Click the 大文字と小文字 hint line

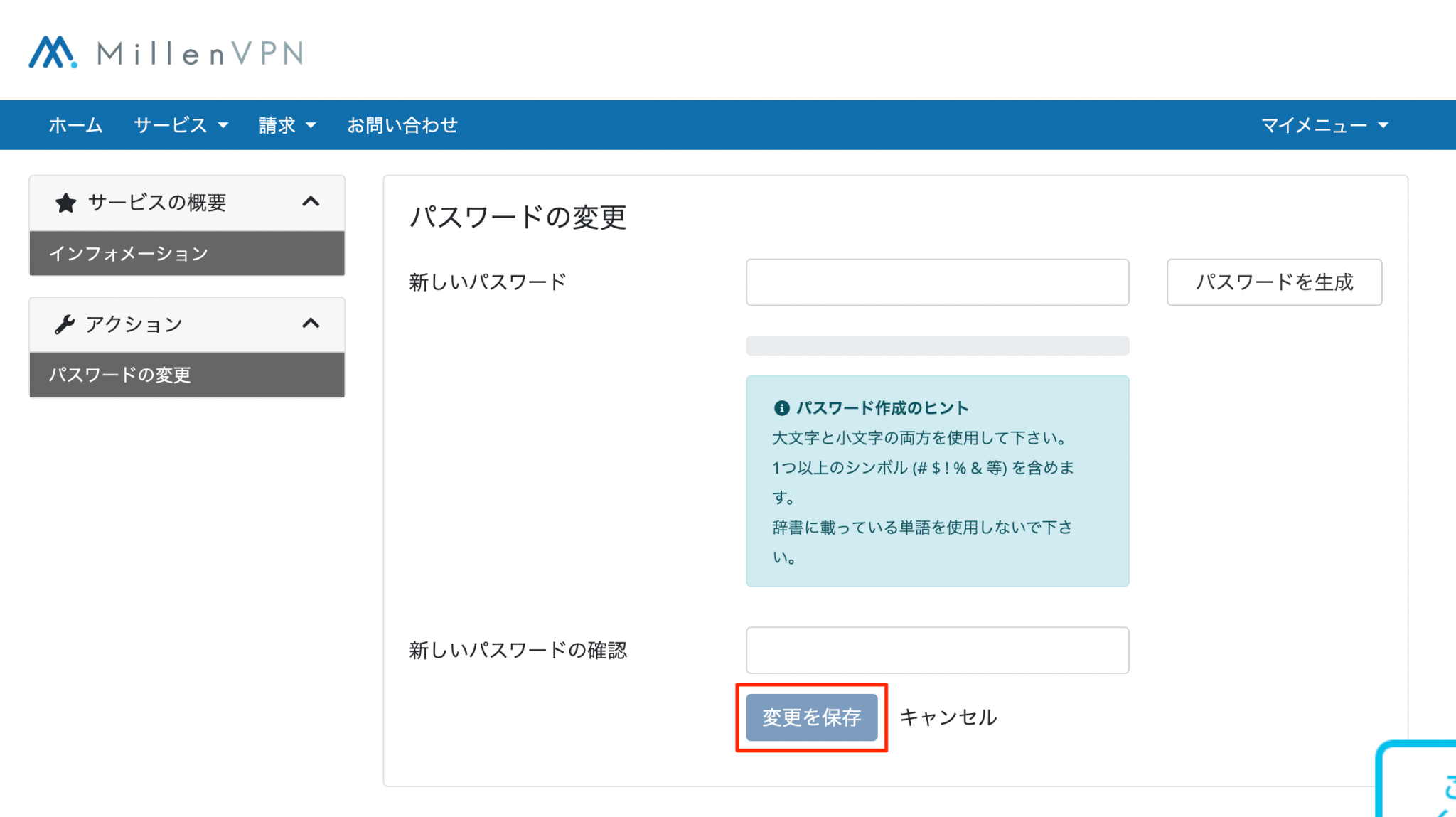pos(919,438)
